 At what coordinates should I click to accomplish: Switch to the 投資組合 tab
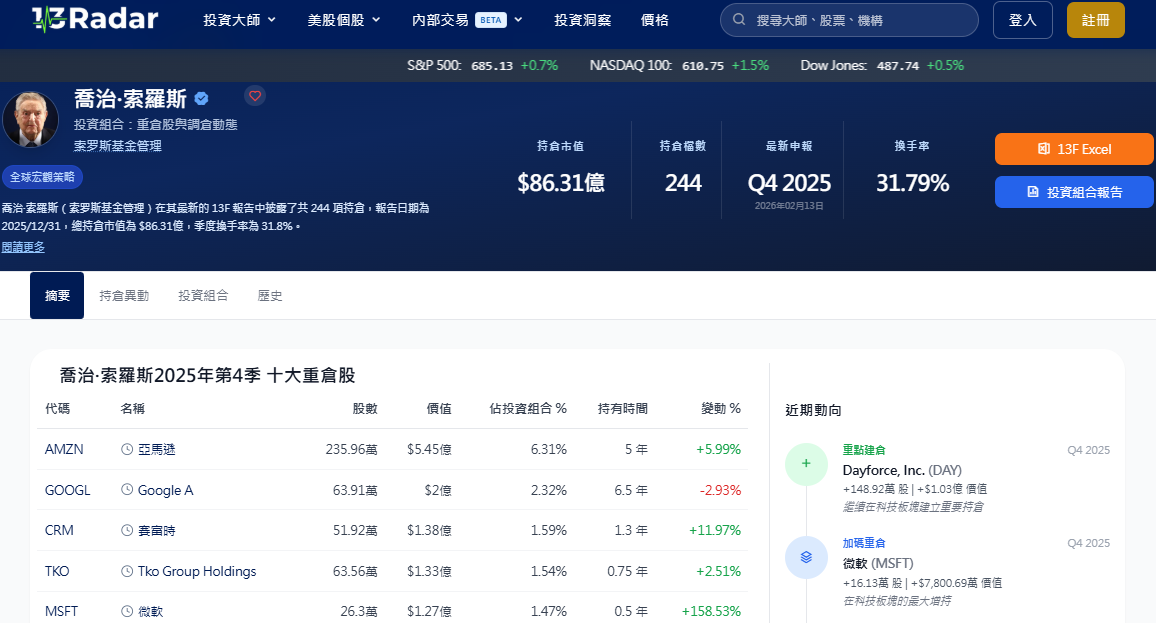[203, 296]
